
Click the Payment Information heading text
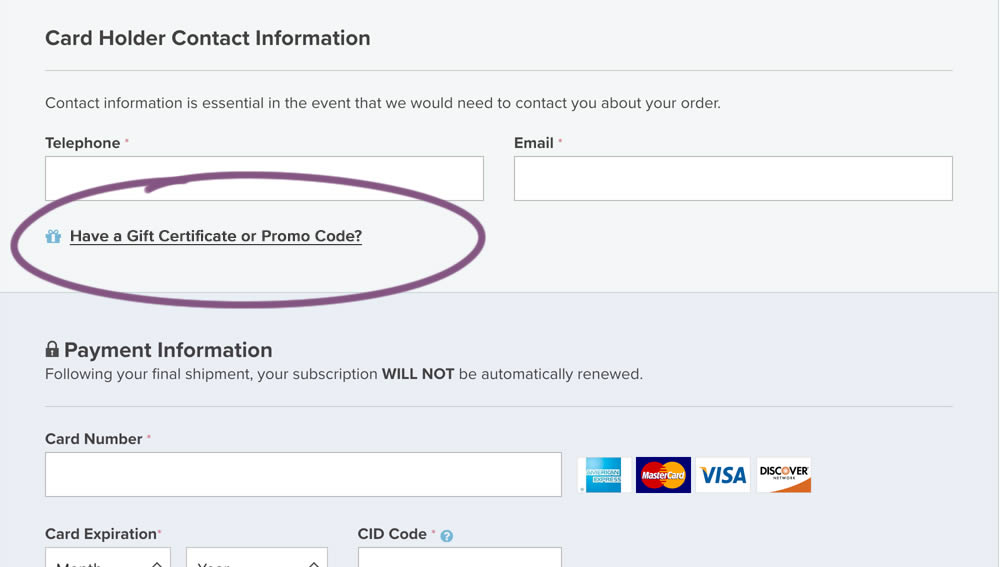point(168,350)
